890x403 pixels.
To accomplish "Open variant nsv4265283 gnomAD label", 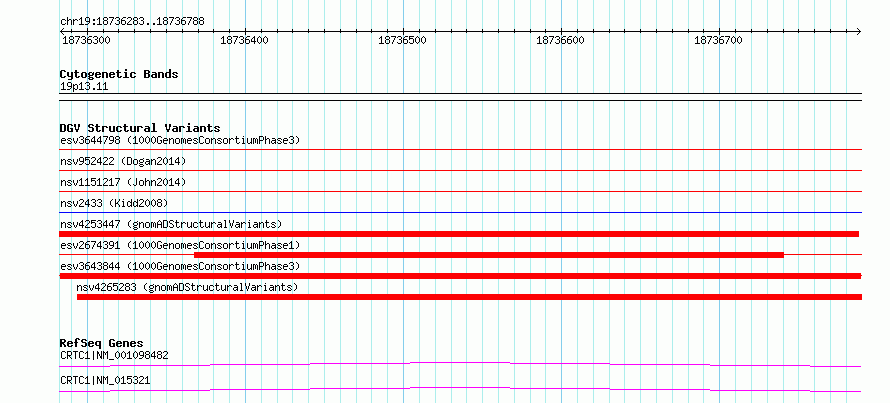I will 187,287.
